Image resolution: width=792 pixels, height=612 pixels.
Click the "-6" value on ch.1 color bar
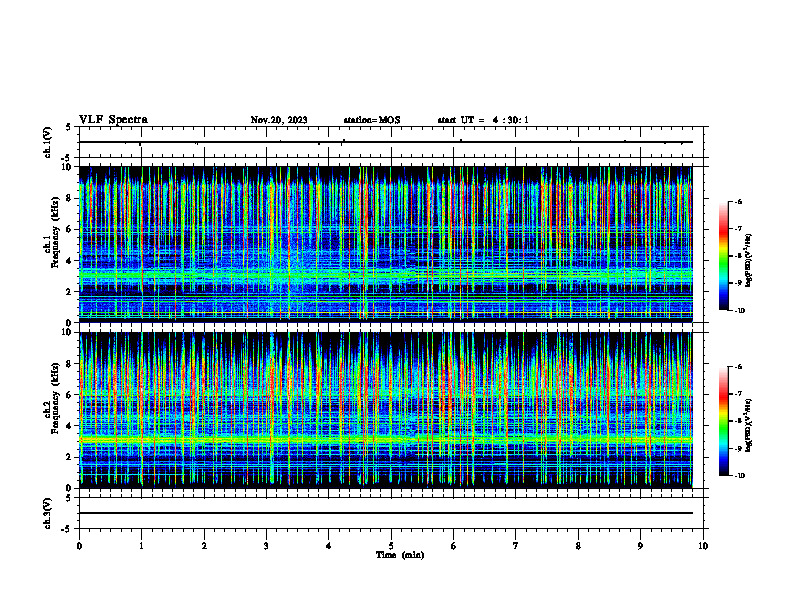coord(738,202)
